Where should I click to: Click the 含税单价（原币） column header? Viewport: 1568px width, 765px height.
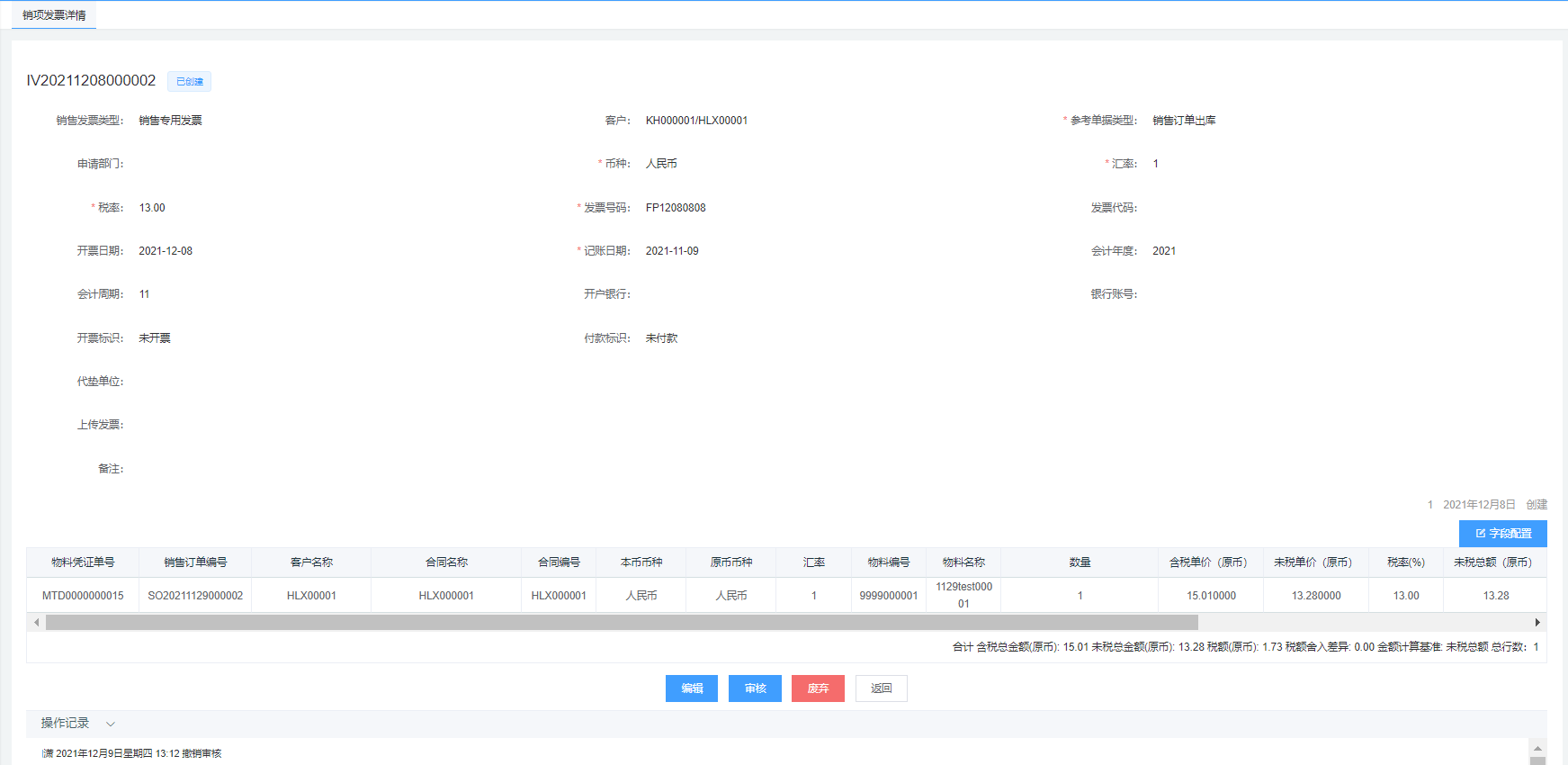1210,562
